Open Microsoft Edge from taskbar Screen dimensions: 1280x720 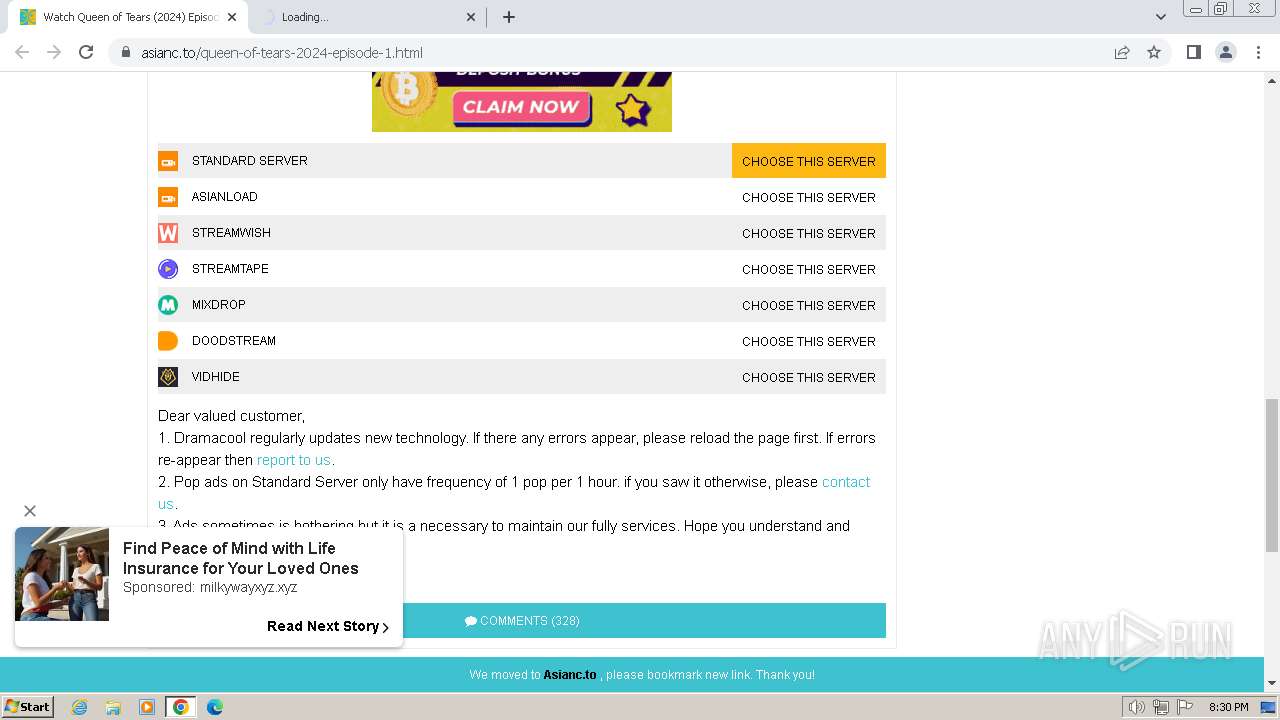click(215, 707)
